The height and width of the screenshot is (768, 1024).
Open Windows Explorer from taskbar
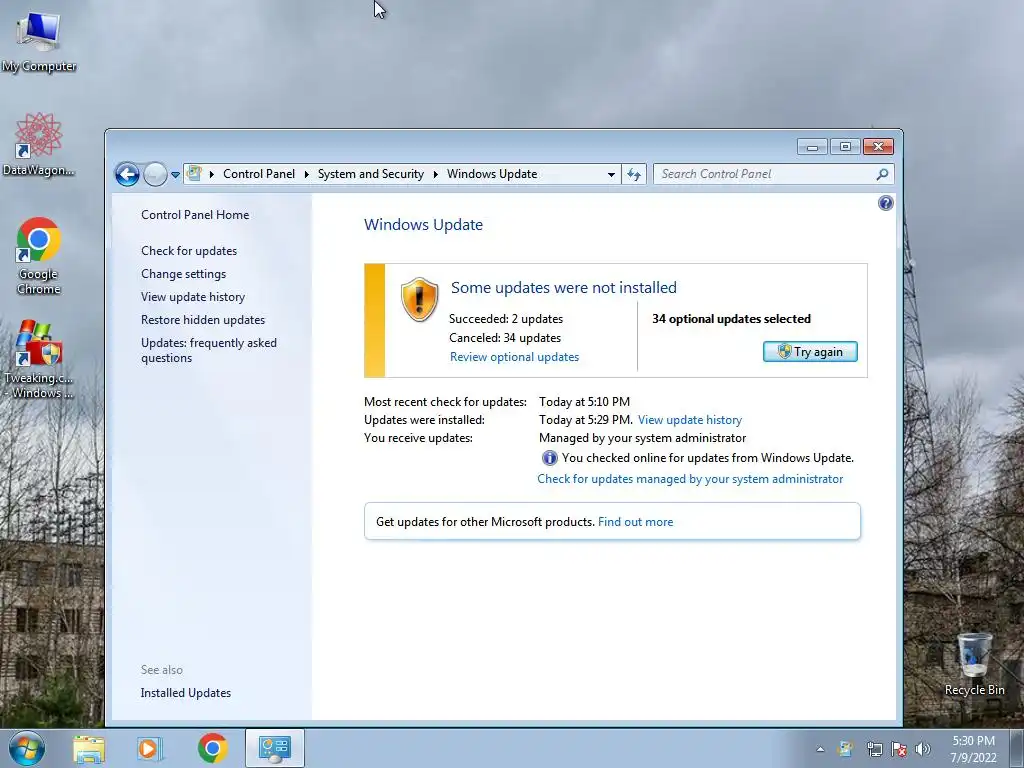[x=89, y=748]
